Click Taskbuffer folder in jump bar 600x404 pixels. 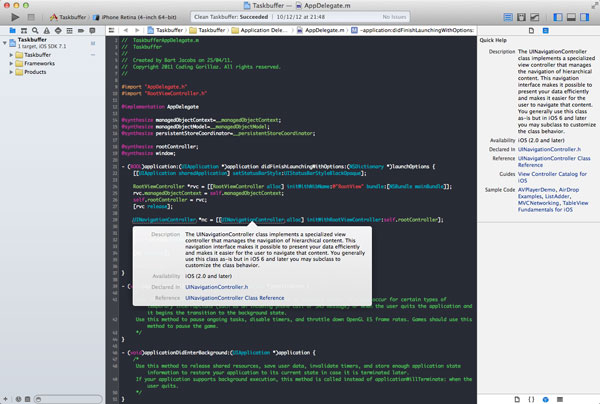click(208, 30)
